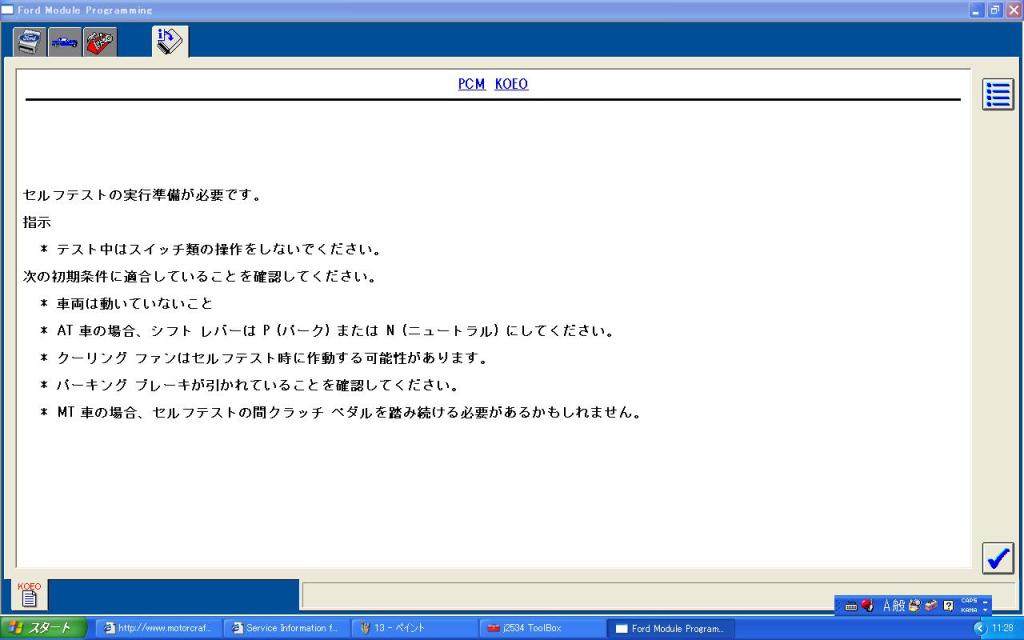The height and width of the screenshot is (640, 1024).
Task: Open the IME pad icon
Action: tap(914, 605)
